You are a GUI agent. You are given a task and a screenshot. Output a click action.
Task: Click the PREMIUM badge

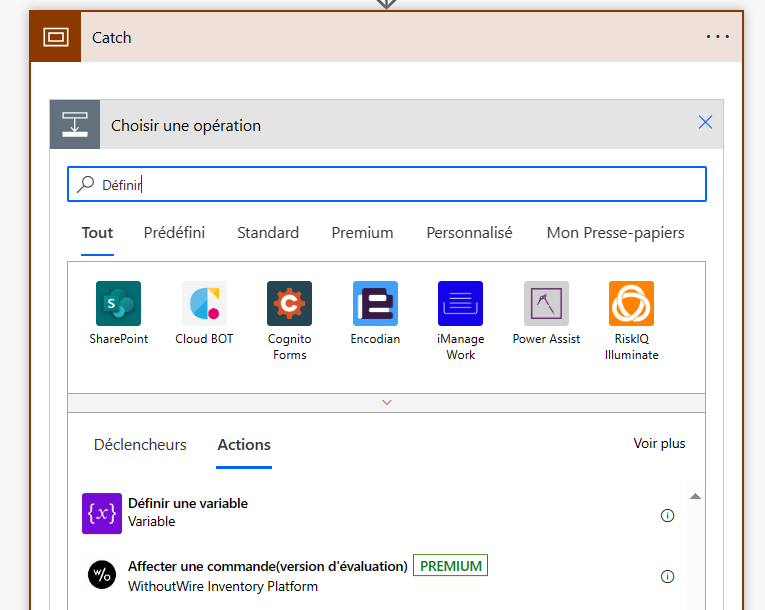pyautogui.click(x=450, y=566)
